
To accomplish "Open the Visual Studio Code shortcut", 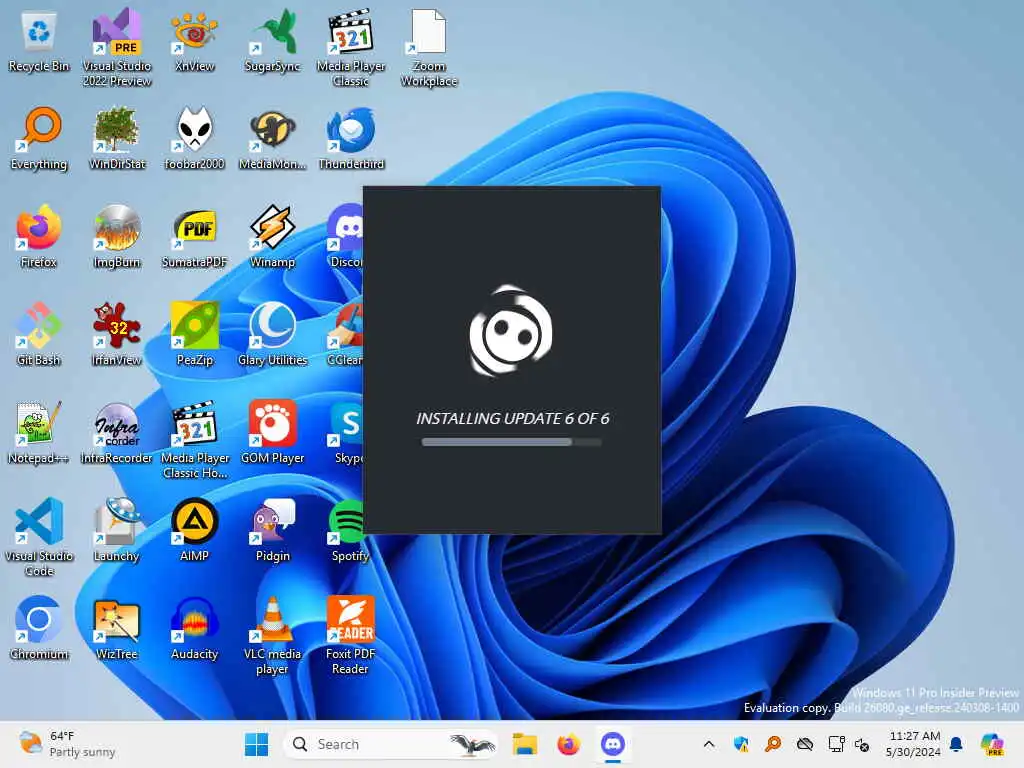I will coord(39,537).
